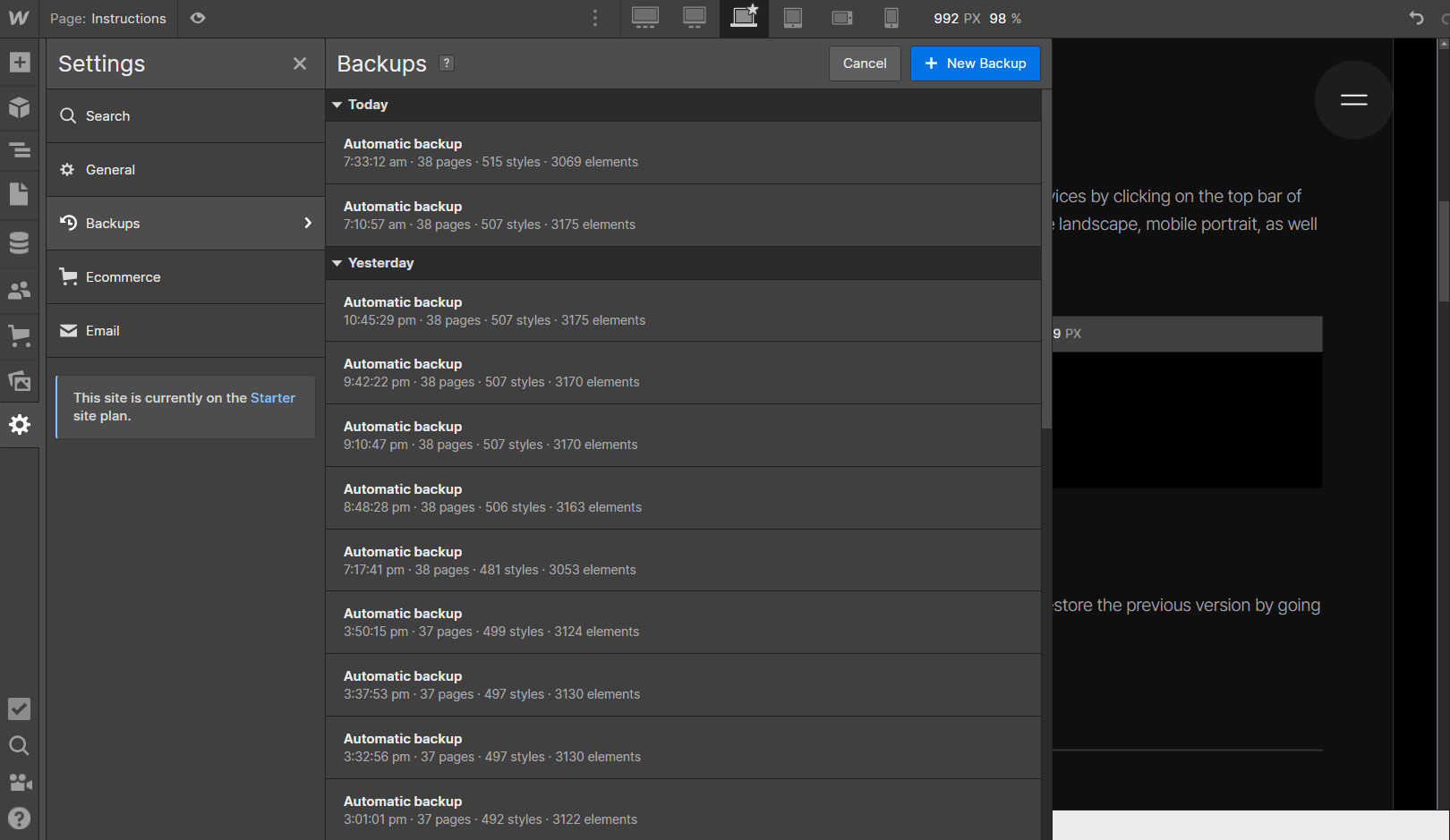Screen dimensions: 1450x840
Task: Open the three-dot menu in the top bar
Action: coord(594,18)
